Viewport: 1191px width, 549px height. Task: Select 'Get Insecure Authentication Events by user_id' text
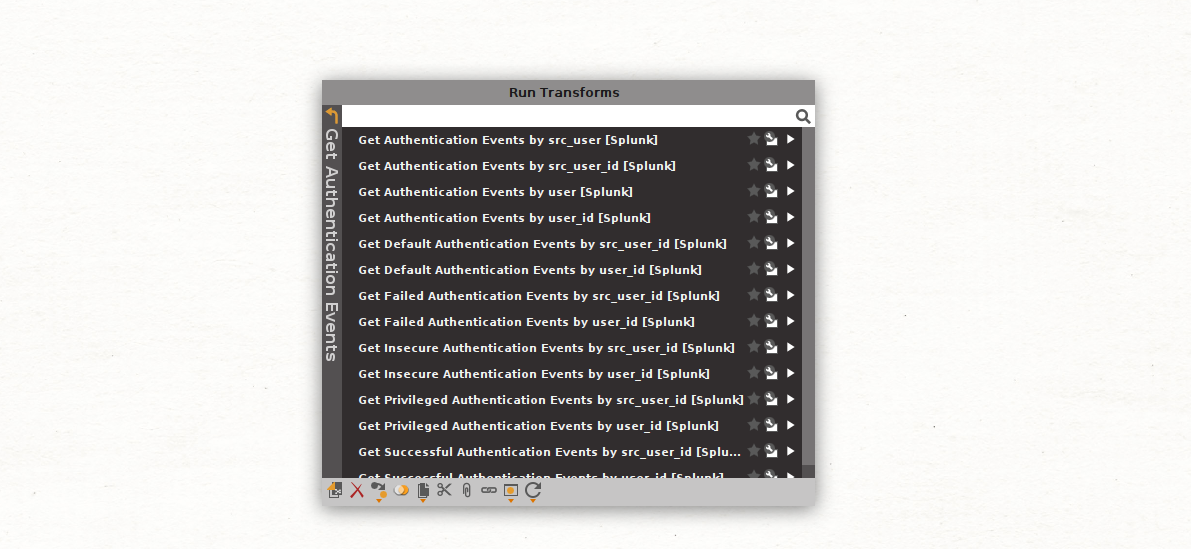click(x=505, y=374)
